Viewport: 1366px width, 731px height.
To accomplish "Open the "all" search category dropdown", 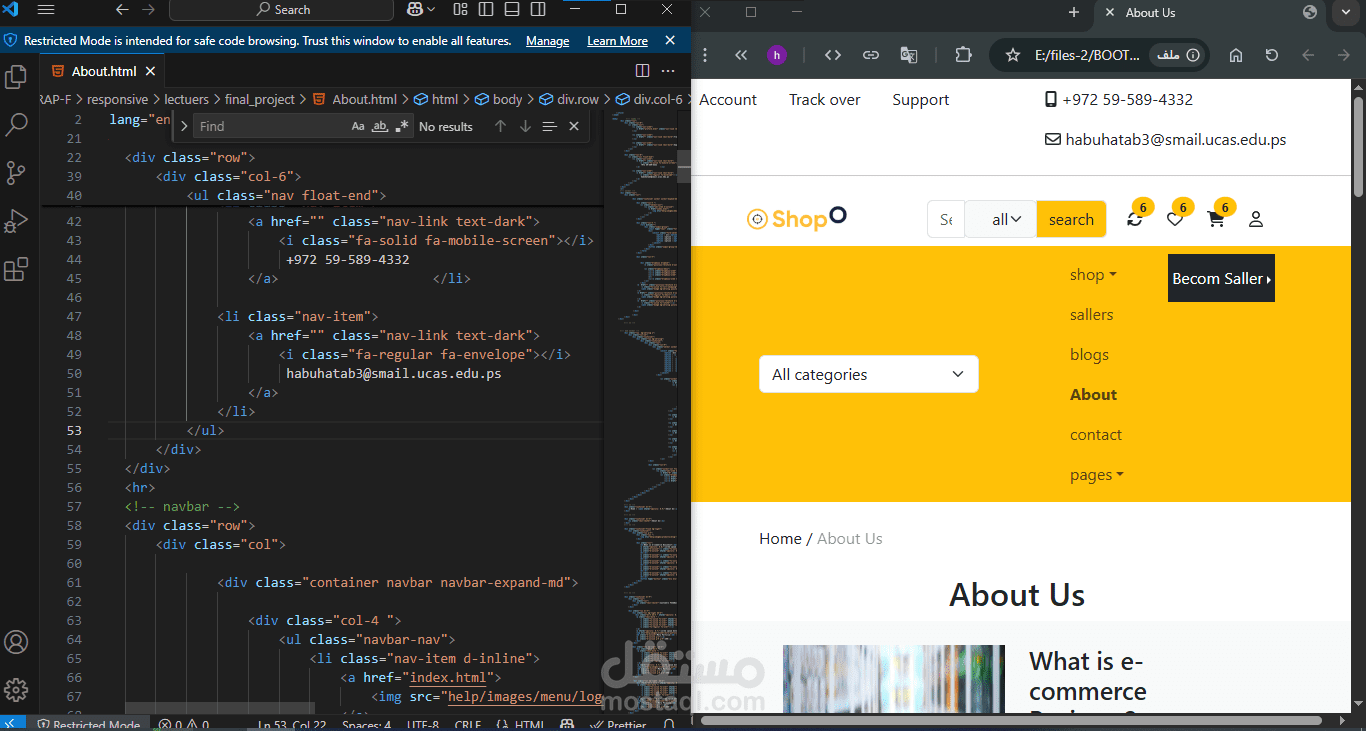I will tap(1000, 219).
